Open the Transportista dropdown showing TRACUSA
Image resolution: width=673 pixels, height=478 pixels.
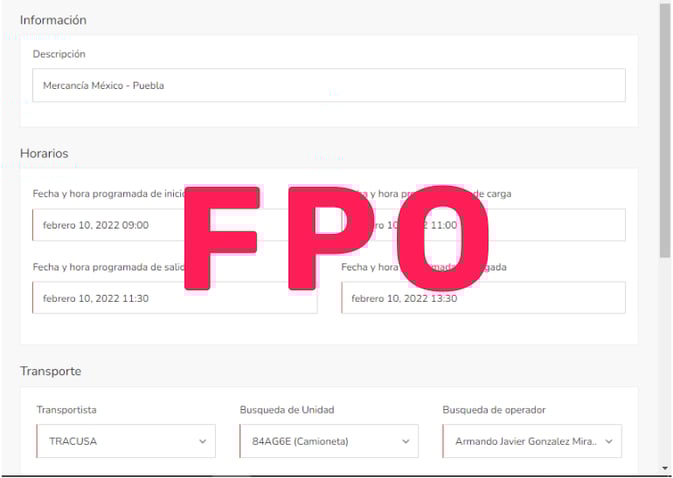click(126, 441)
